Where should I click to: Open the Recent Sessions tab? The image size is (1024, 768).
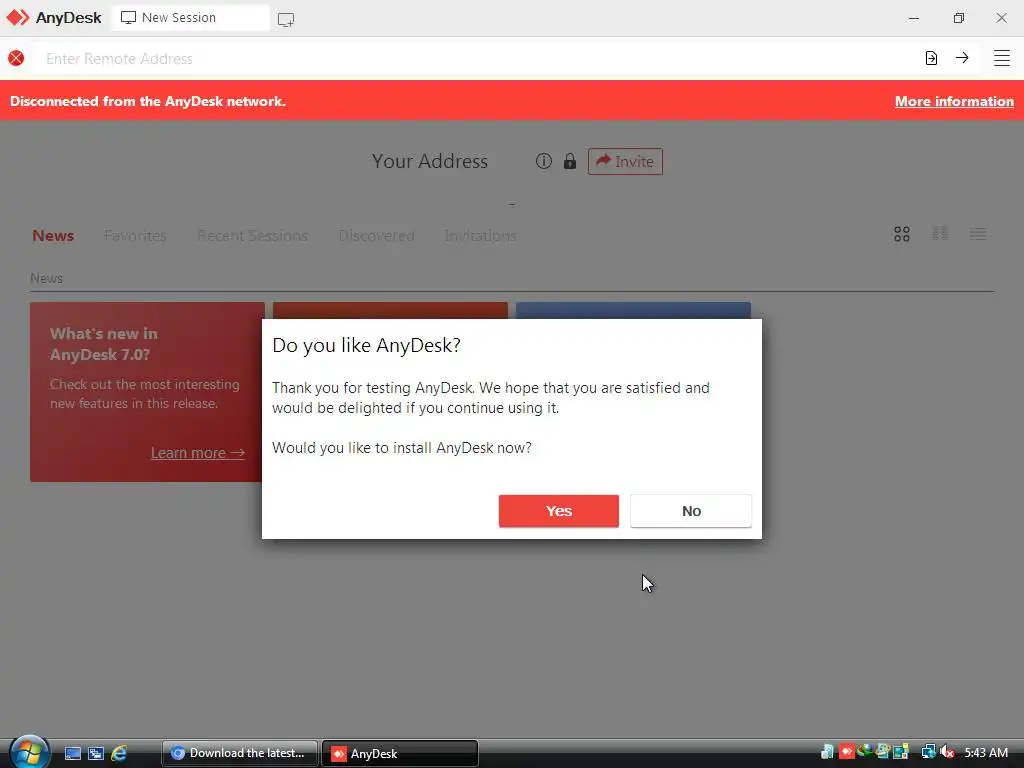(253, 236)
